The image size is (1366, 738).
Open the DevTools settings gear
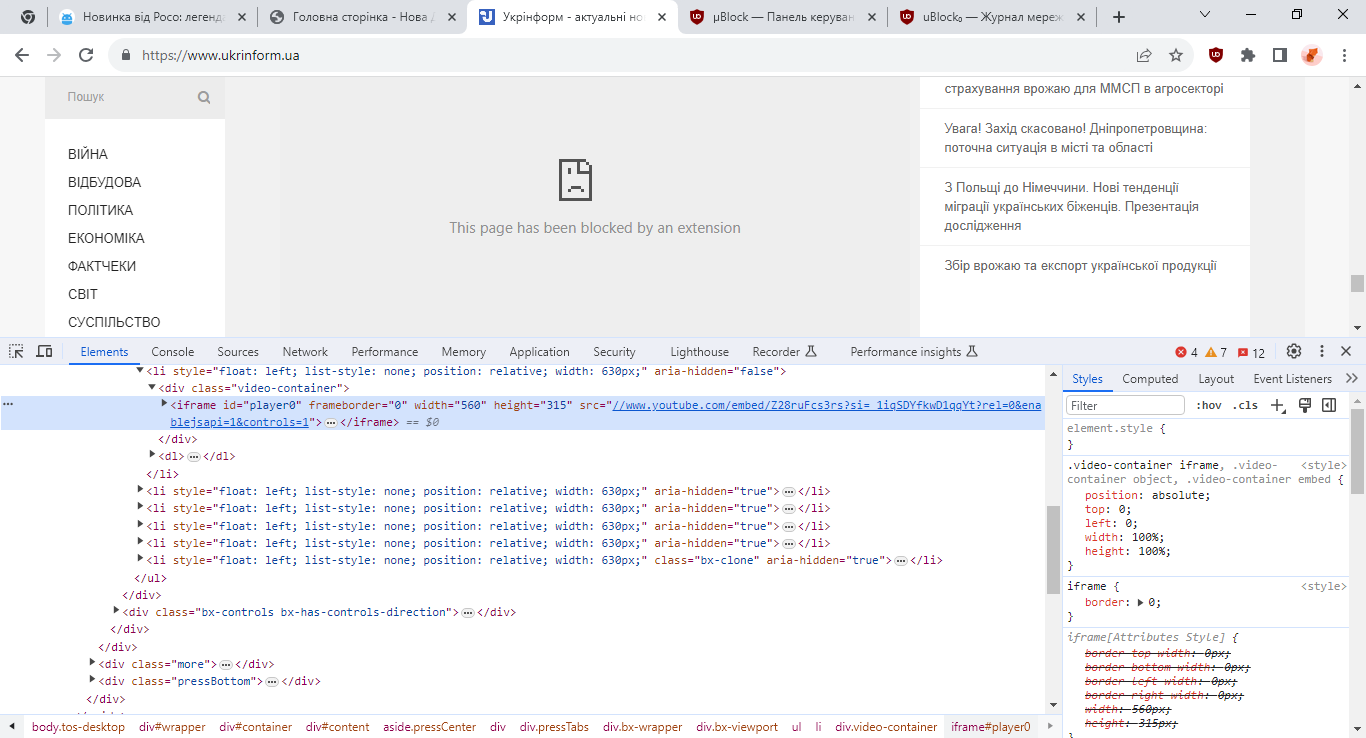[x=1293, y=351]
